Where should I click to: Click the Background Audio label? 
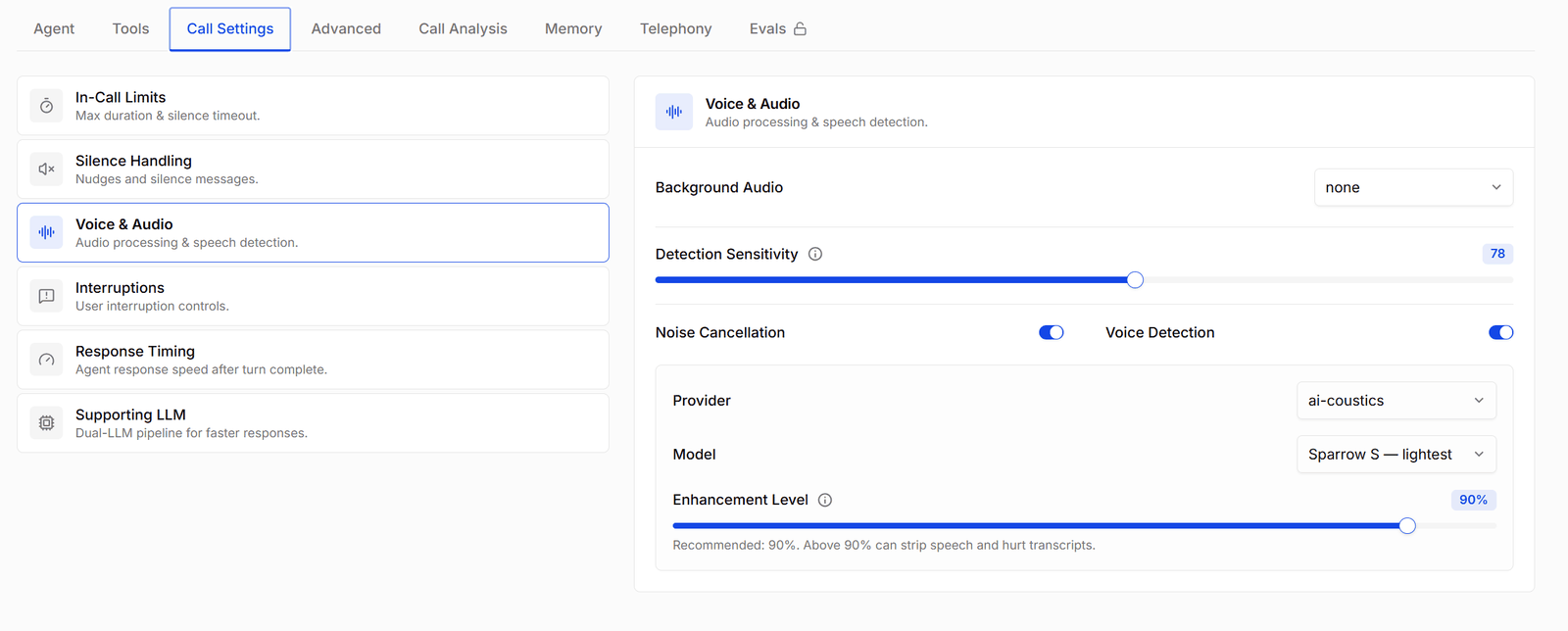(718, 187)
